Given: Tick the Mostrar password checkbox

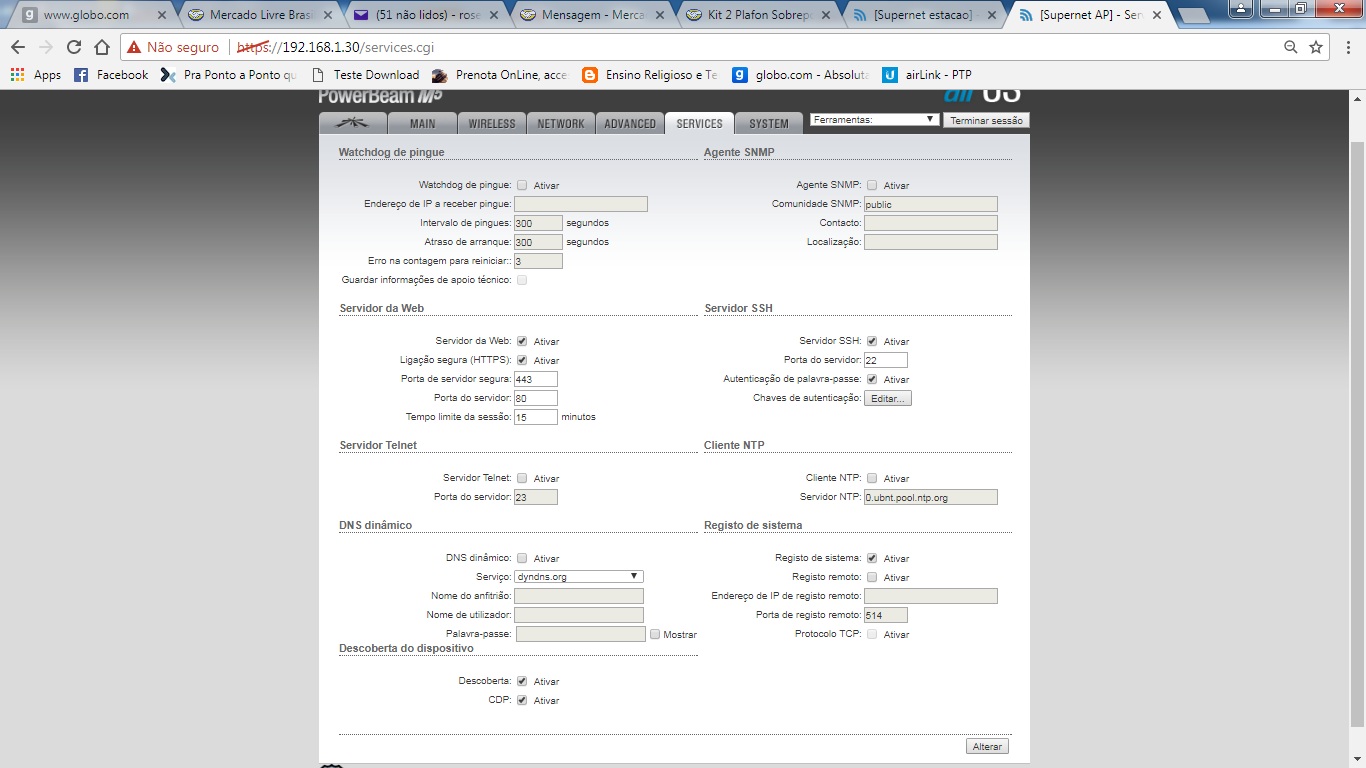Looking at the screenshot, I should click(655, 634).
